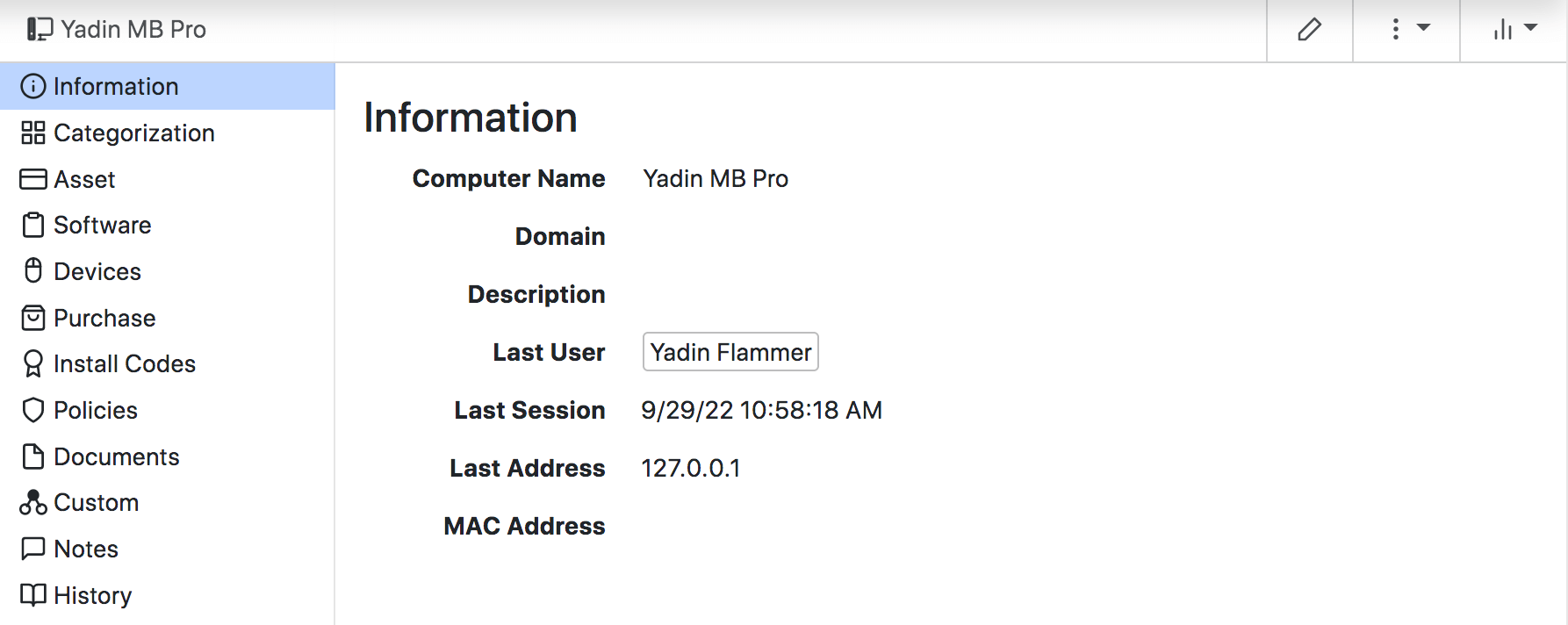The image size is (1568, 625).
Task: Select the Software sidebar label
Action: click(x=102, y=226)
